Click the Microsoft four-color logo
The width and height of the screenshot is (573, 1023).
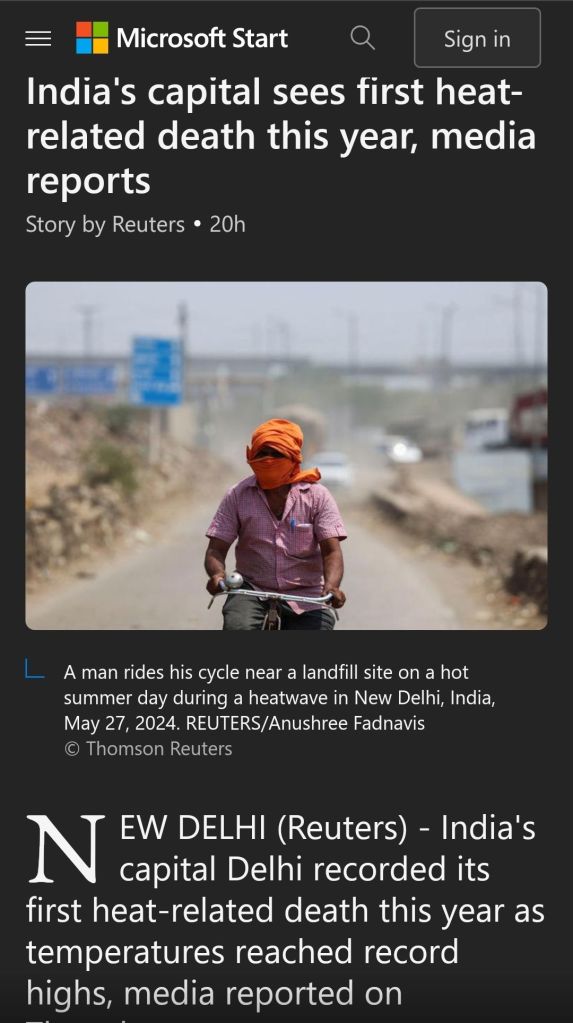coord(92,38)
